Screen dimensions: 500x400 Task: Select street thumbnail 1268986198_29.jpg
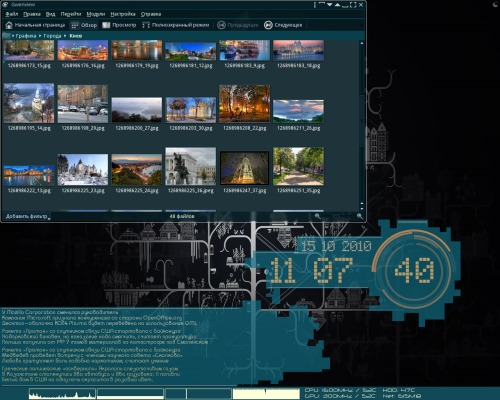click(83, 104)
